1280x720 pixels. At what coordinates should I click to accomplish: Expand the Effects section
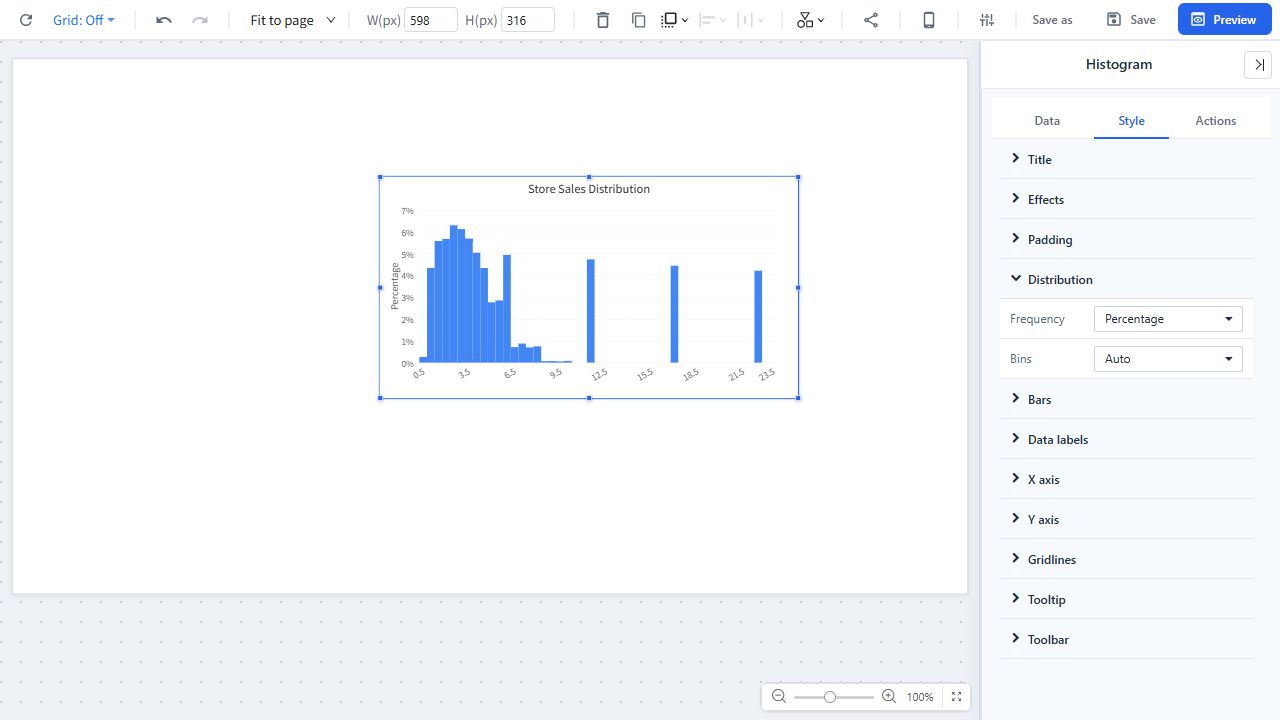tap(1127, 199)
